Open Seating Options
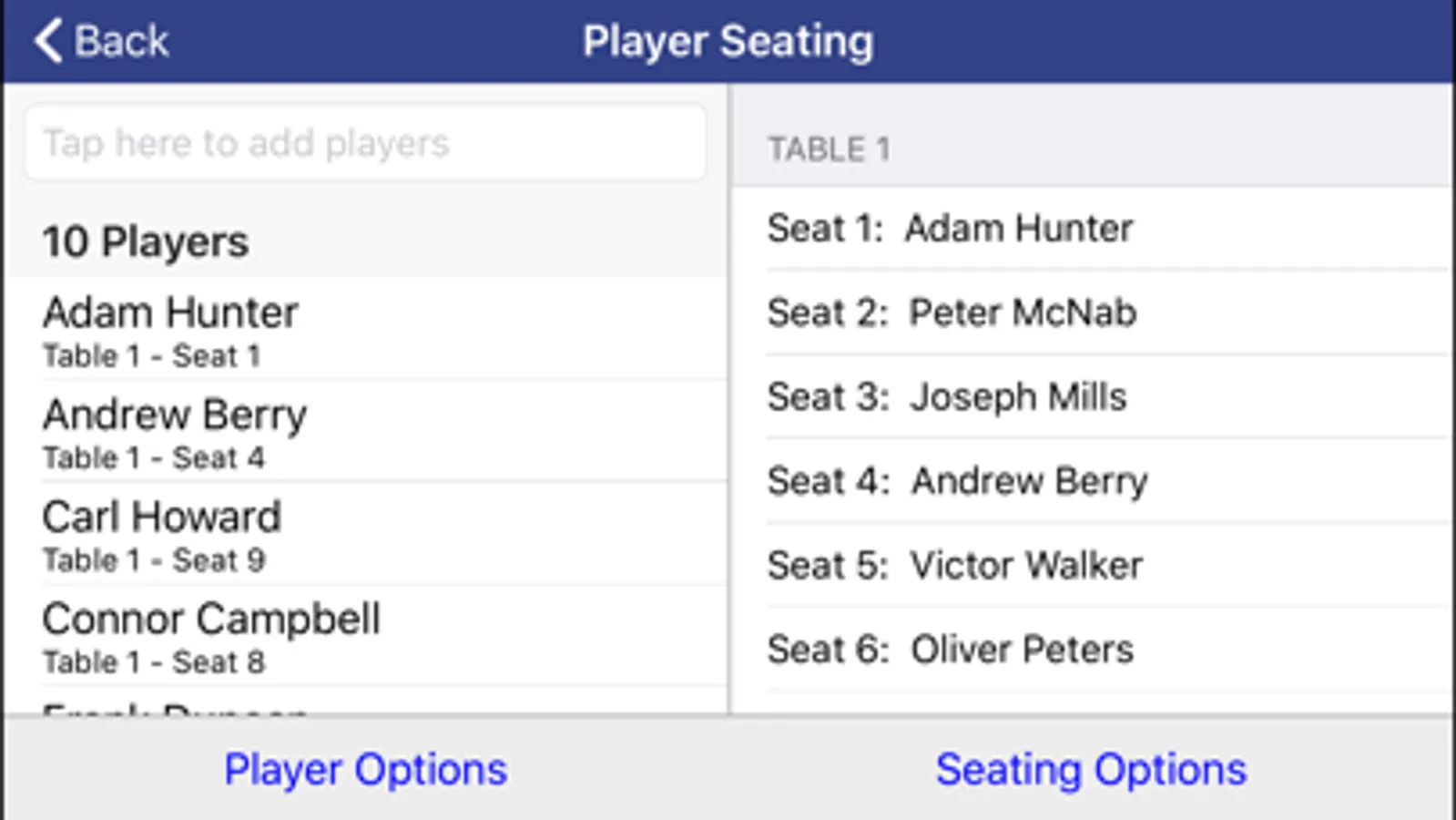Screen dimensions: 1456x820 (1091, 770)
